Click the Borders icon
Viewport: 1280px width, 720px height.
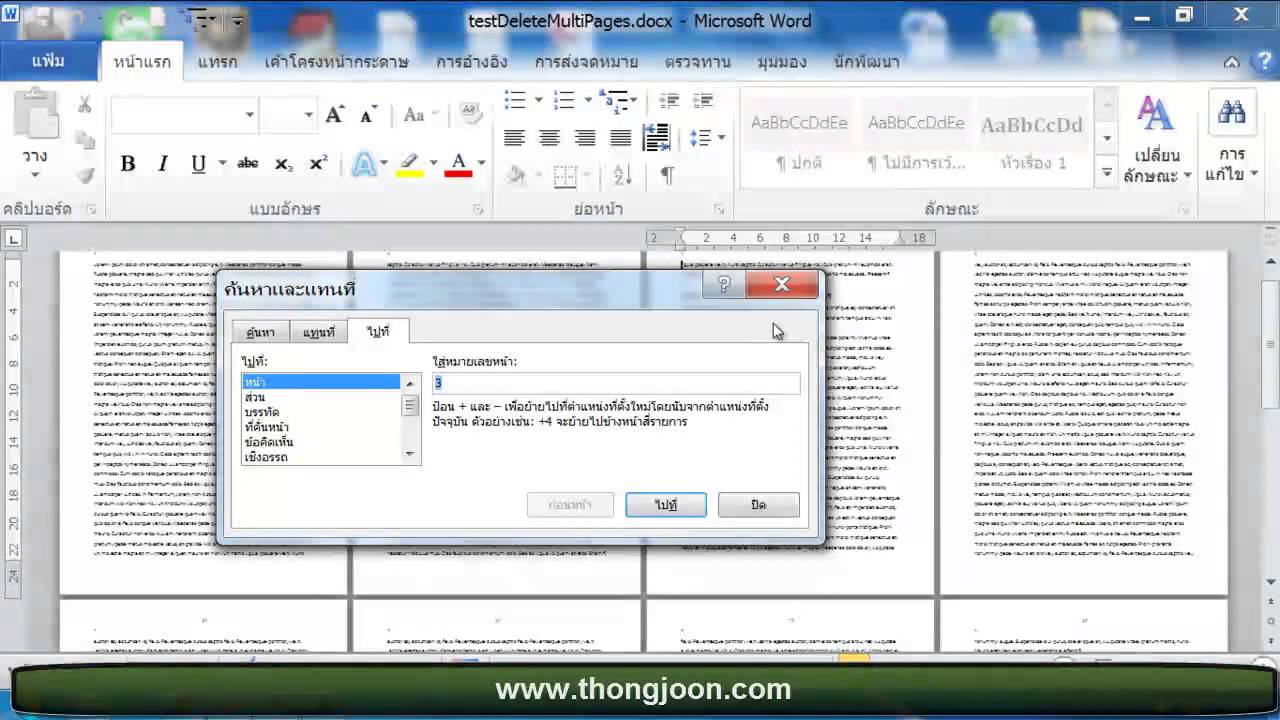click(x=565, y=176)
